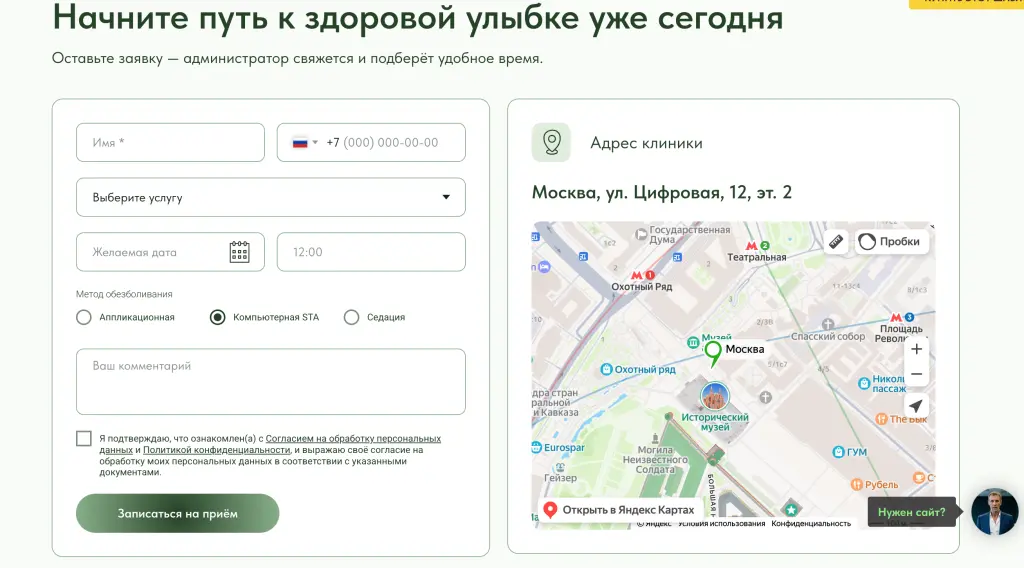Screen dimensions: 1024x568
Task: Open the map "Условия использования" link
Action: pos(721,524)
